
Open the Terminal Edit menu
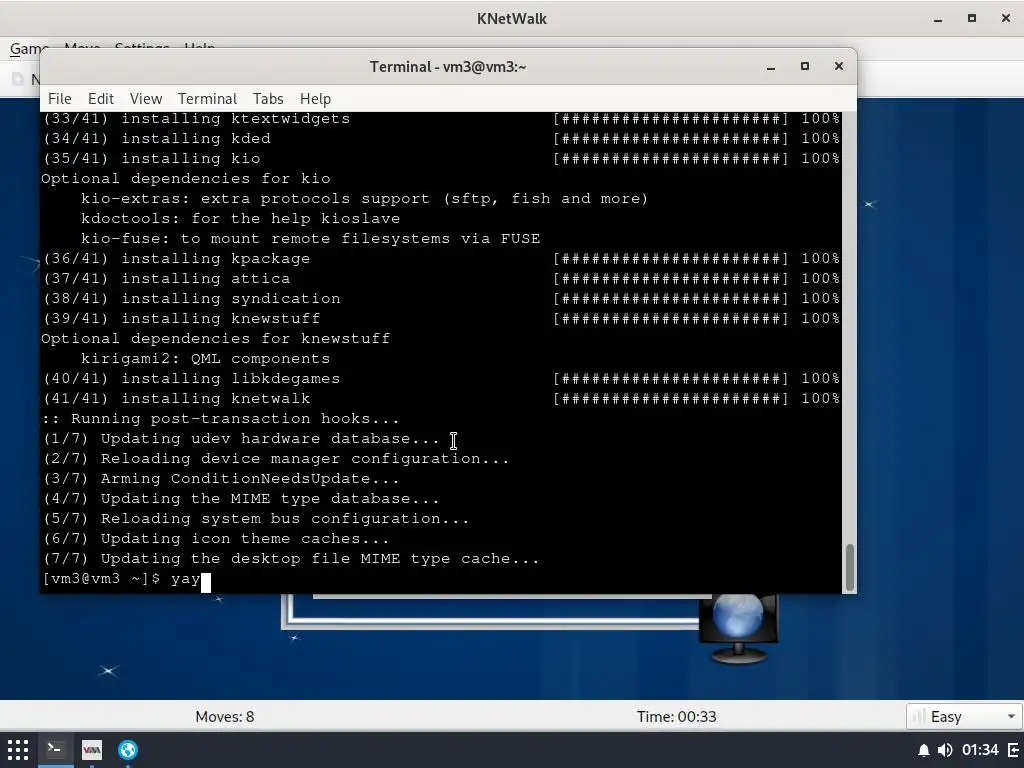point(101,99)
